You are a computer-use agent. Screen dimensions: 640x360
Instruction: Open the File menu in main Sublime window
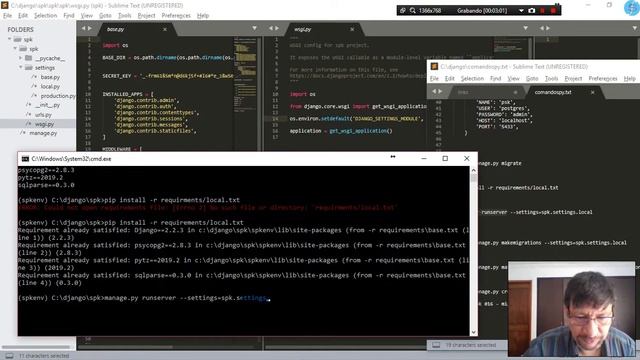click(7, 16)
